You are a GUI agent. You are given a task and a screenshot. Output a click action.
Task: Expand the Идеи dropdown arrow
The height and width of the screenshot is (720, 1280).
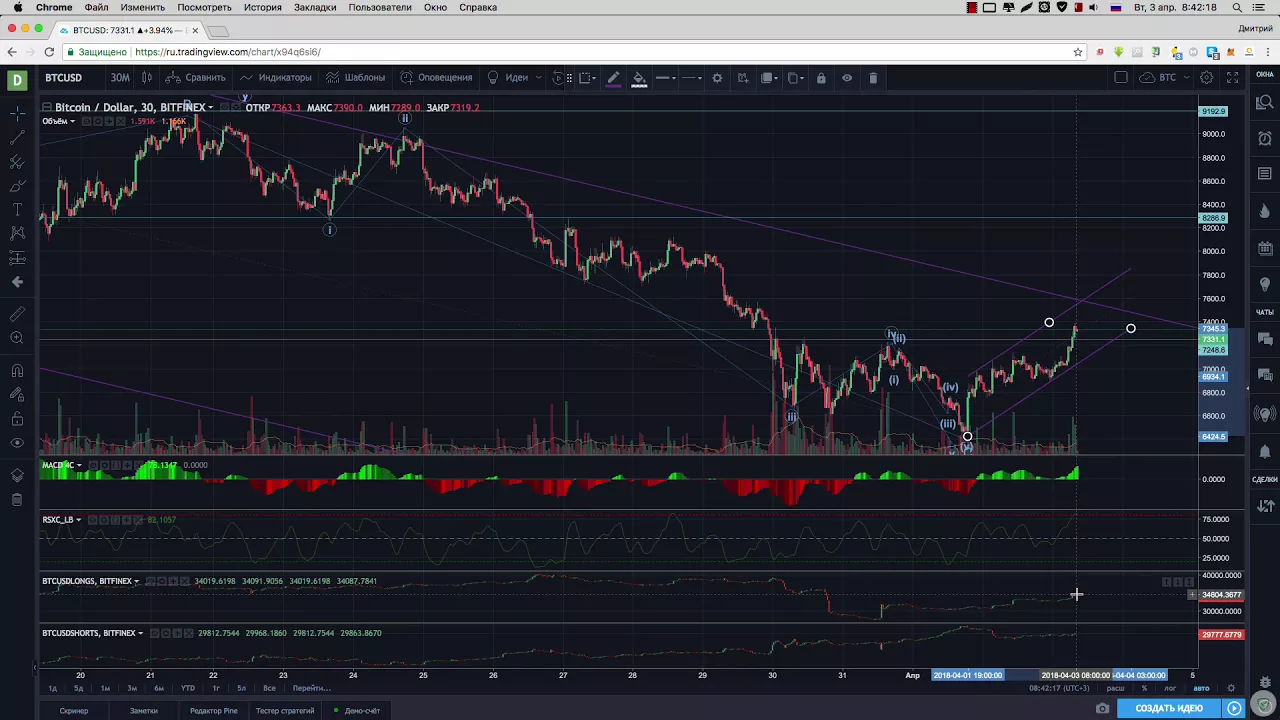(538, 77)
